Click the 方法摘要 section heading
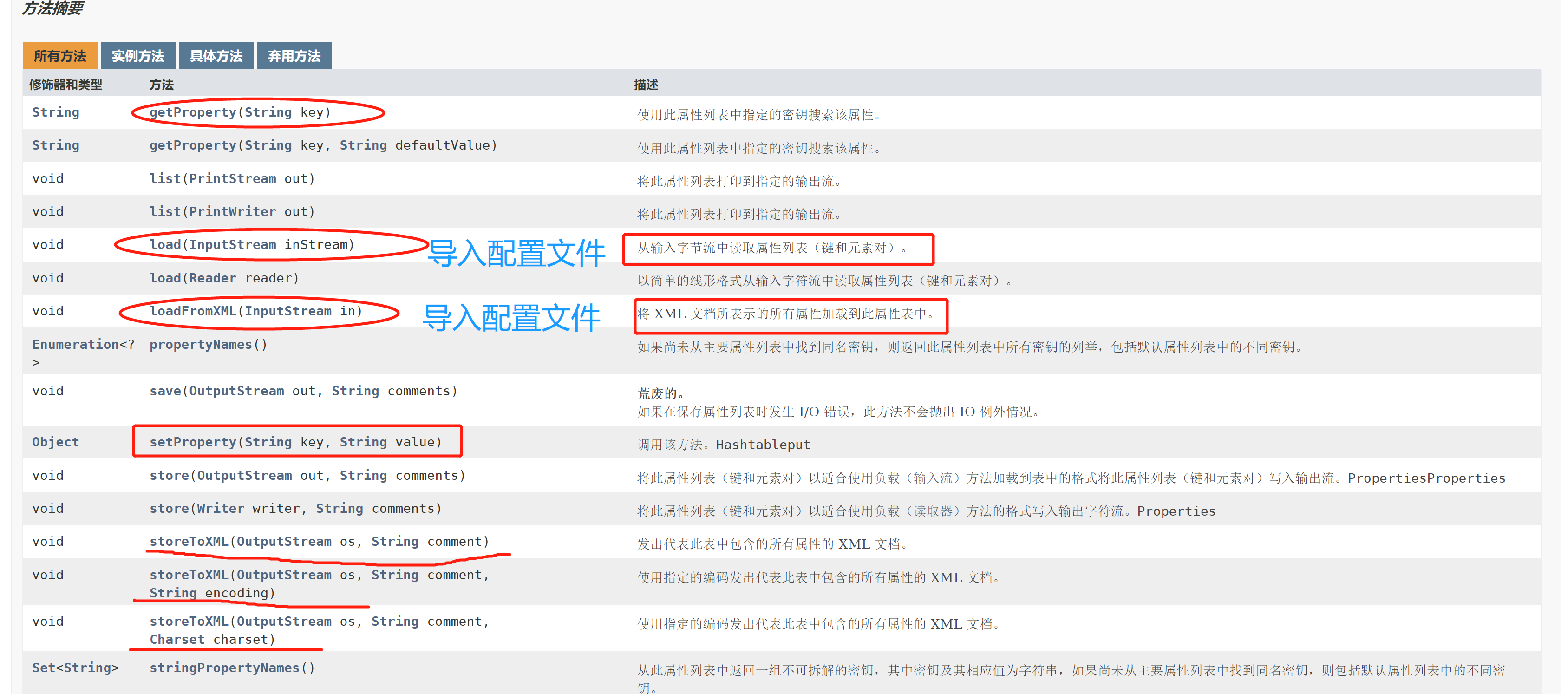This screenshot has height=694, width=1568. coord(53,8)
